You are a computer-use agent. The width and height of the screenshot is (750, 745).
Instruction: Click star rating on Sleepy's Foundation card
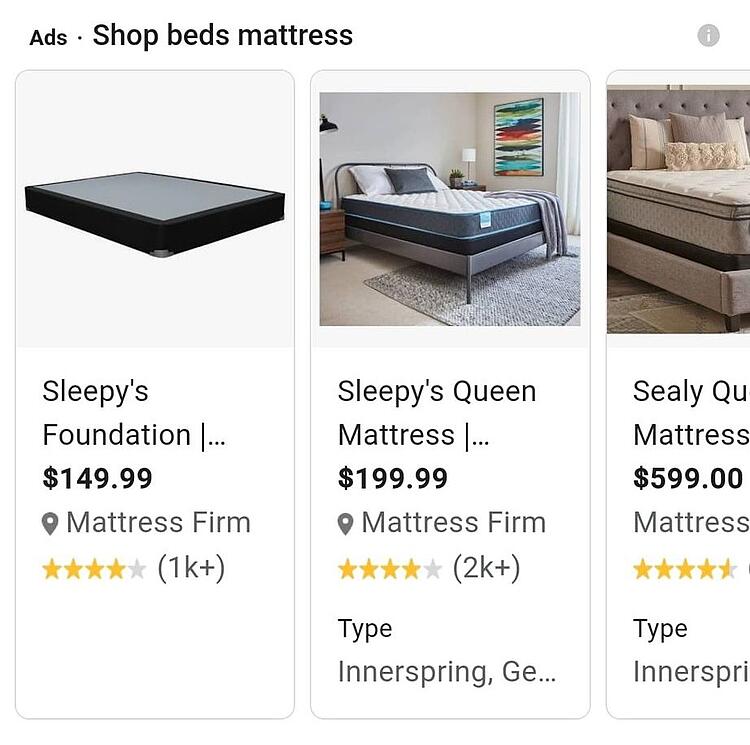click(x=93, y=570)
